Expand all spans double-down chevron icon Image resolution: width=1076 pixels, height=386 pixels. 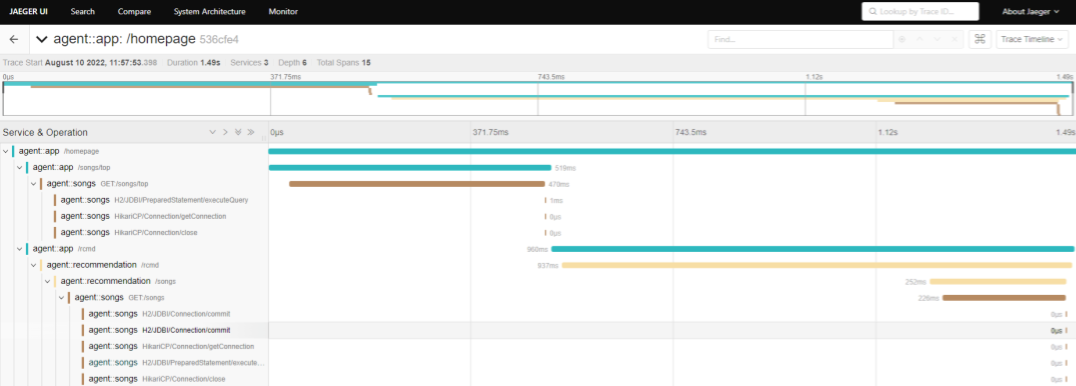pos(238,132)
